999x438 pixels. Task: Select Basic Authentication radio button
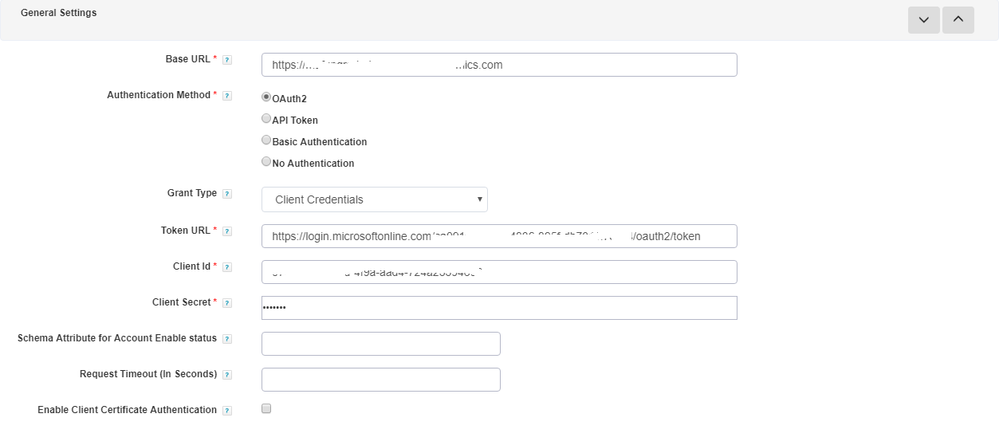[x=266, y=141]
